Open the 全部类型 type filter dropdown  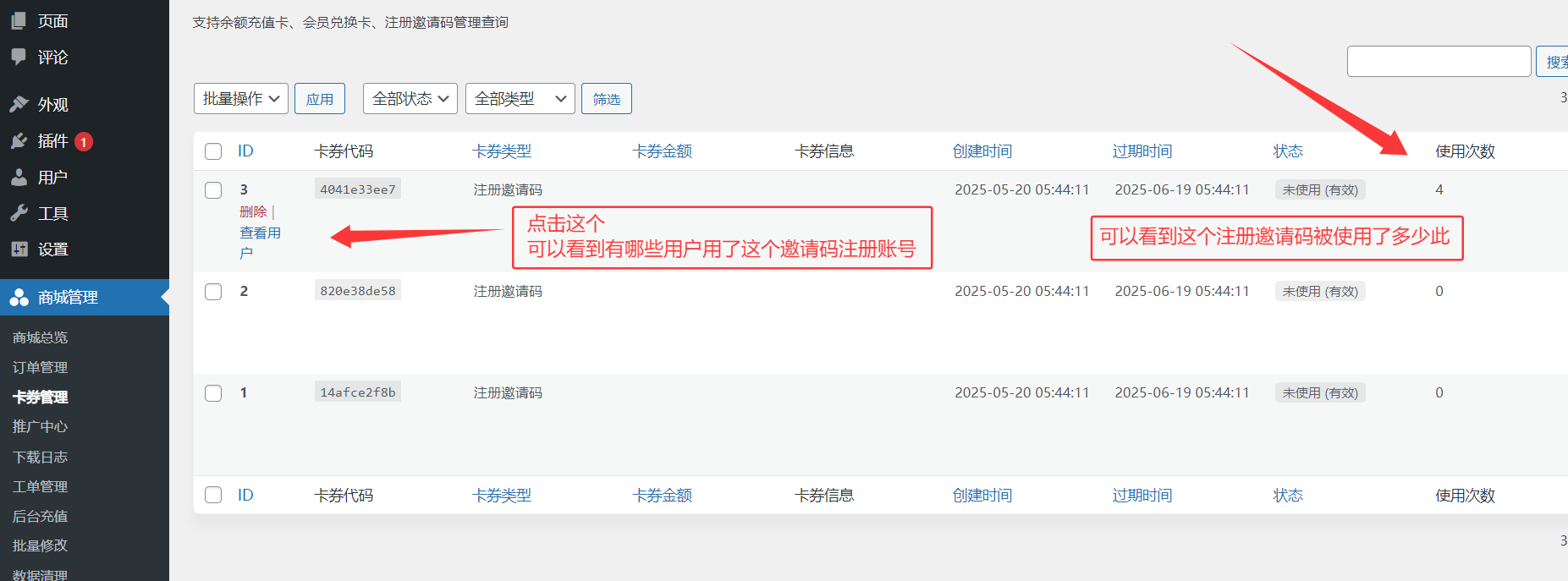click(x=520, y=99)
